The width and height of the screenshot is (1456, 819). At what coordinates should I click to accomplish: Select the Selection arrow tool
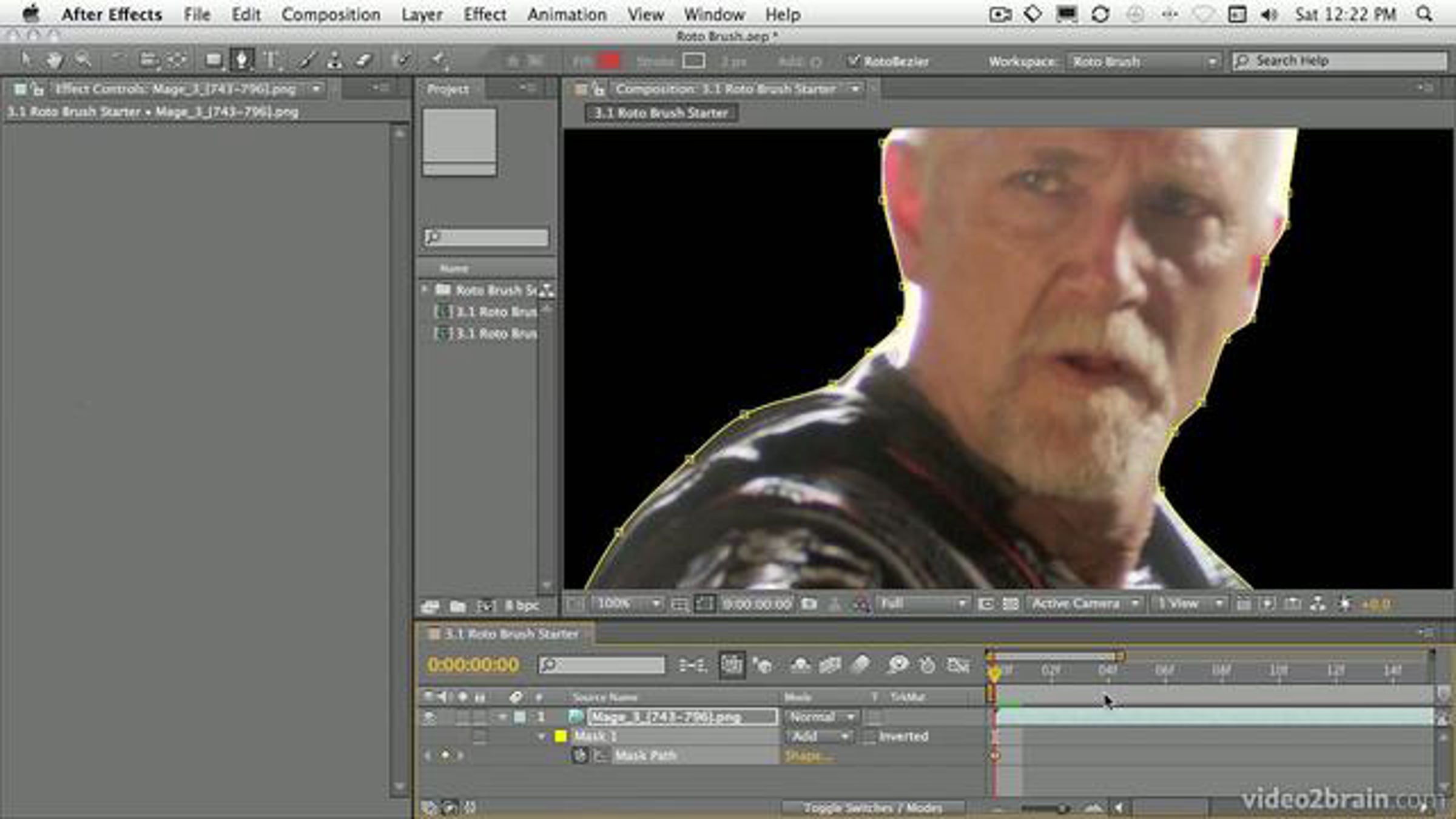25,60
